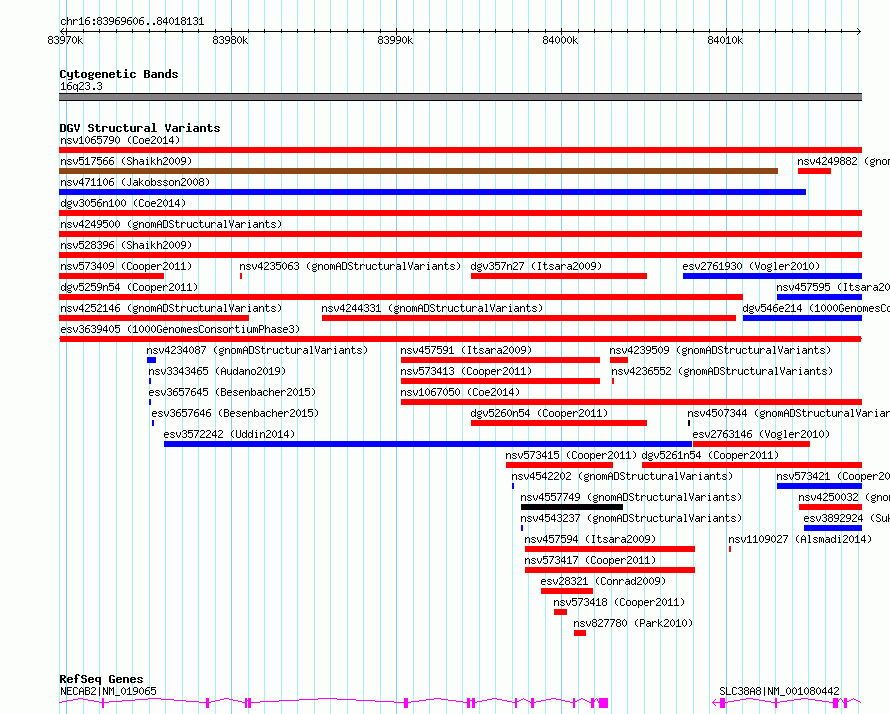890x714 pixels.
Task: Click the 84010k ruler position label
Action: pyautogui.click(x=725, y=40)
